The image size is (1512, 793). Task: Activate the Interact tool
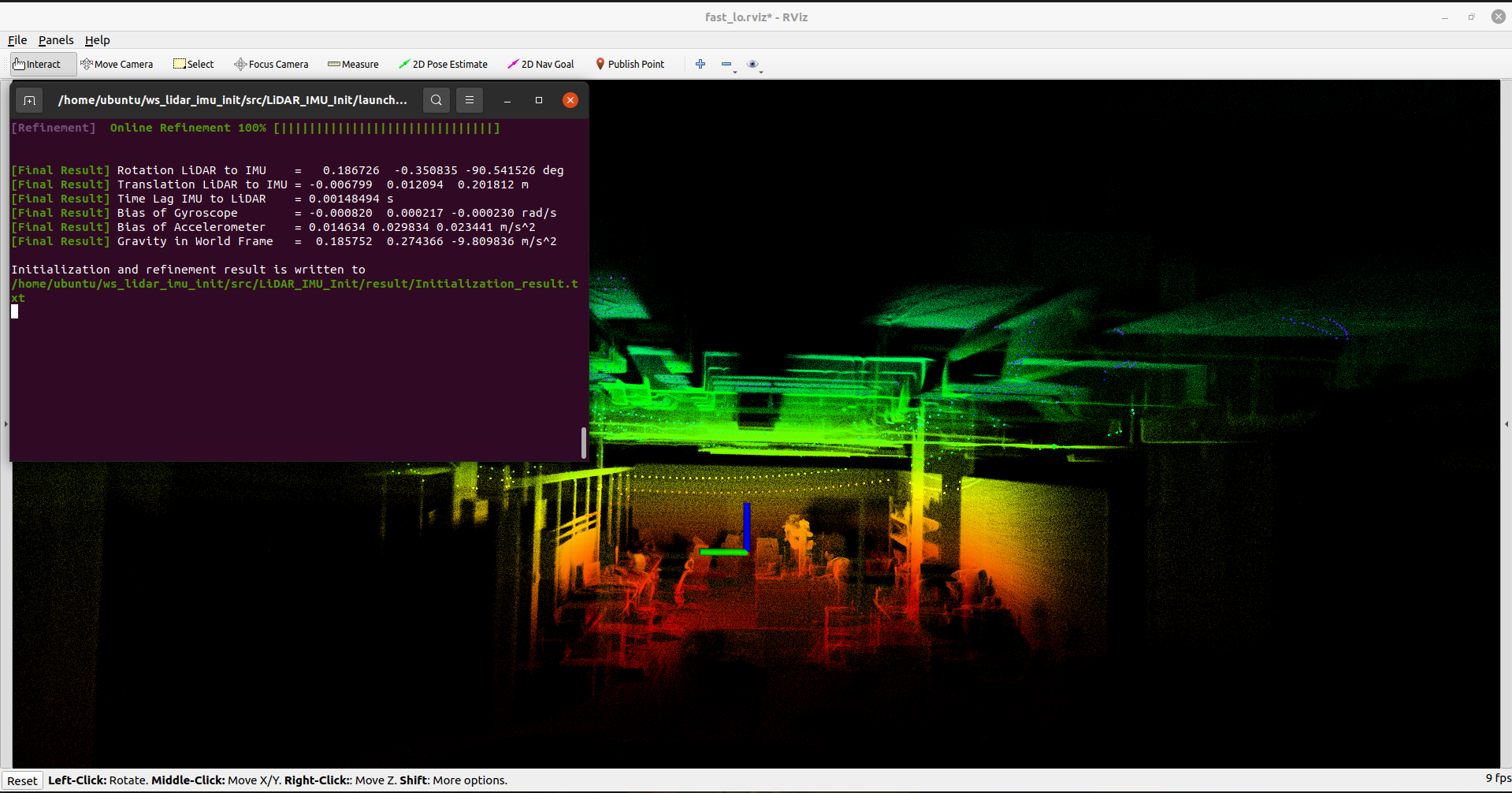[x=43, y=65]
